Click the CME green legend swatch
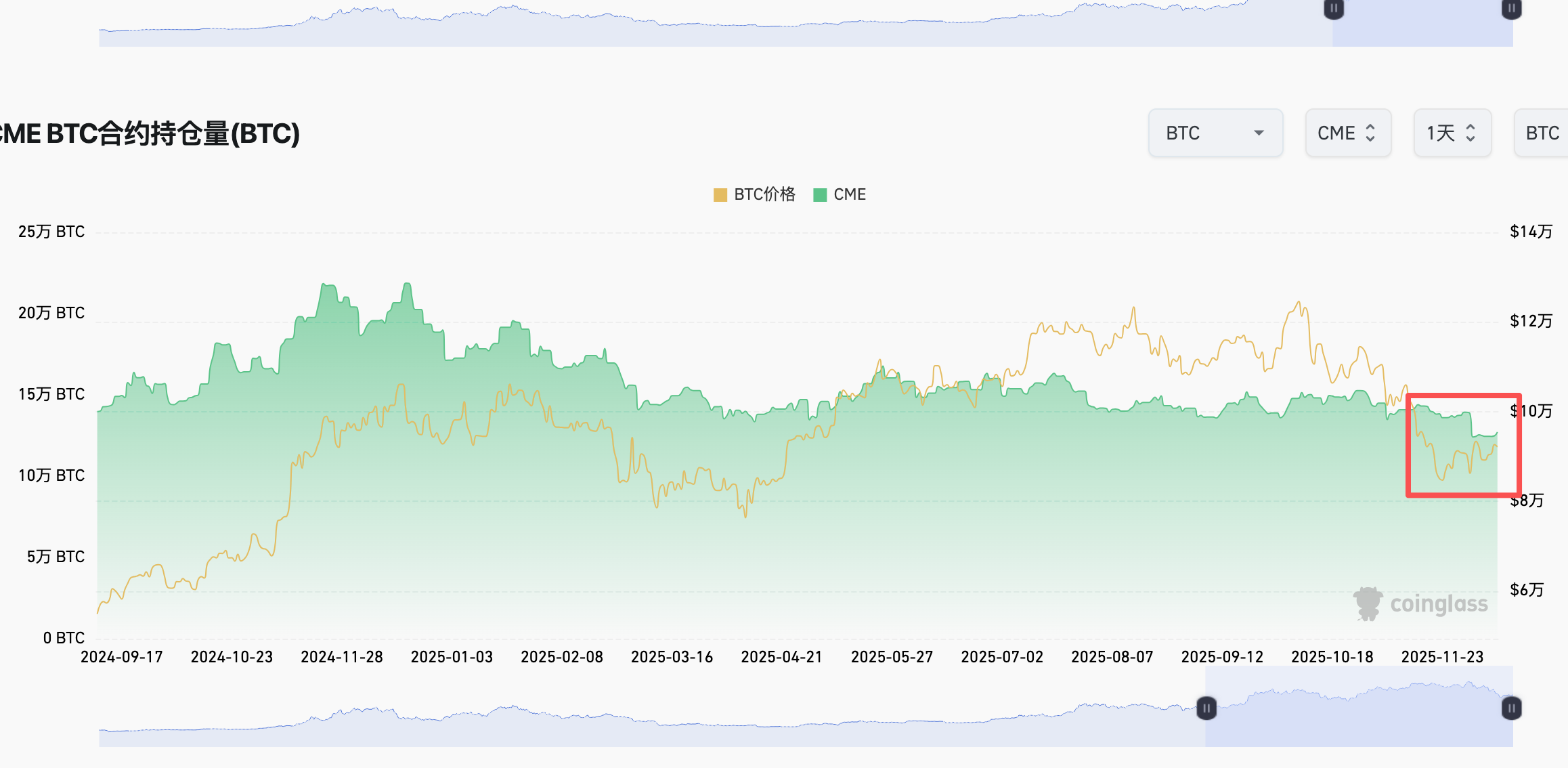 [x=820, y=195]
